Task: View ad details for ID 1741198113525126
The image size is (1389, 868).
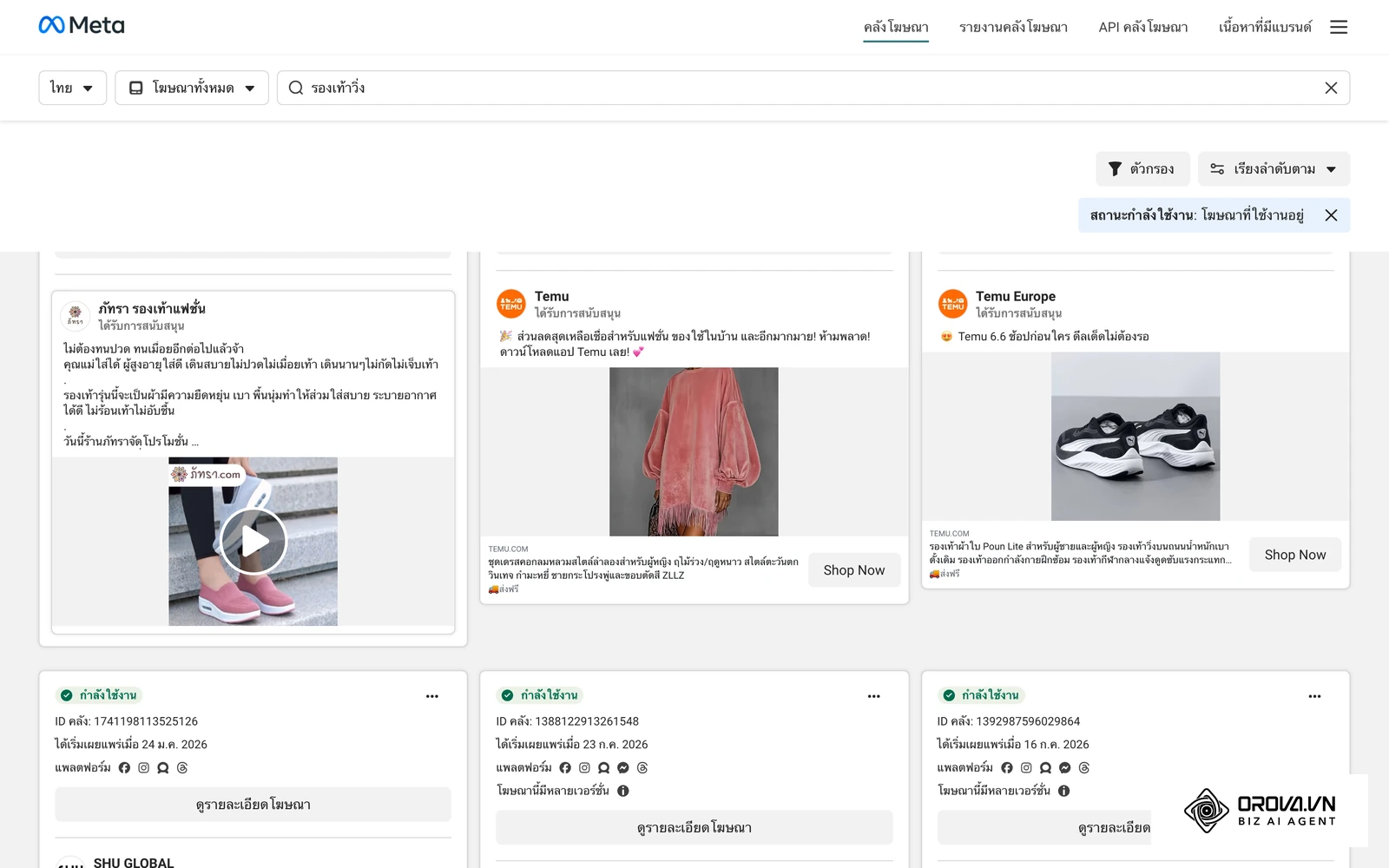Action: click(x=253, y=805)
